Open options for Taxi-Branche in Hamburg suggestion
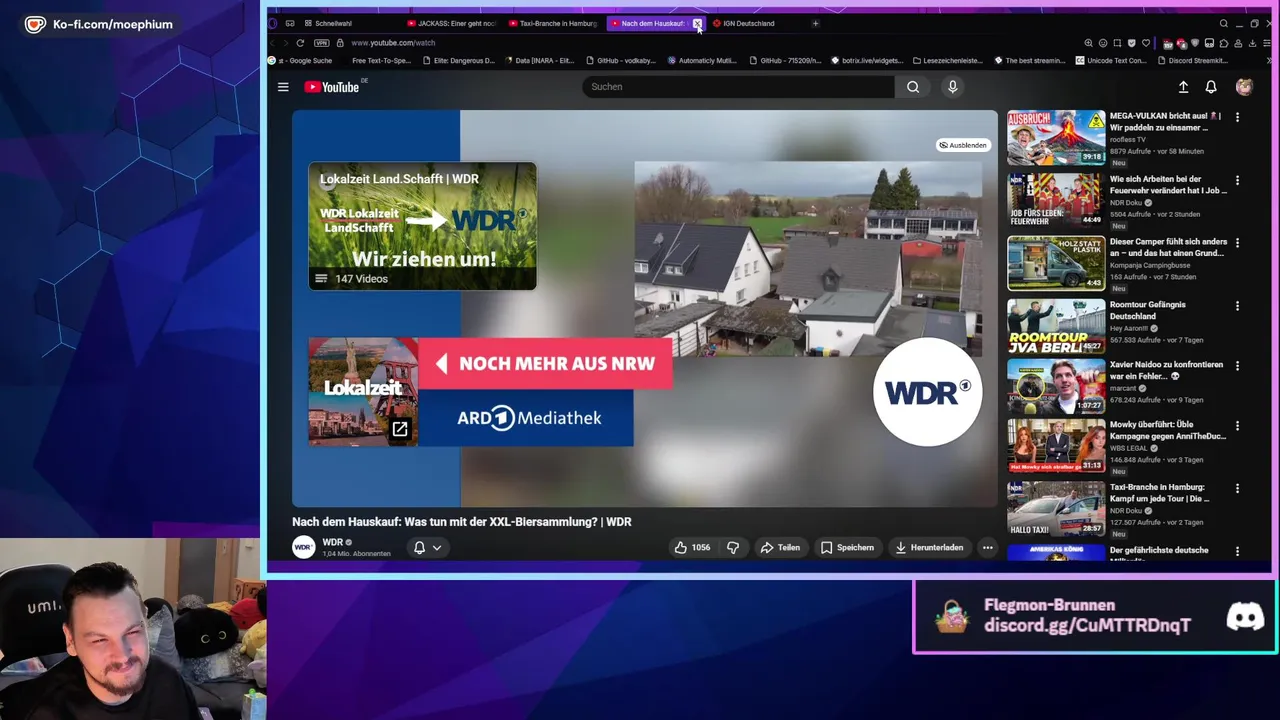This screenshot has height=720, width=1280. pyautogui.click(x=1237, y=488)
